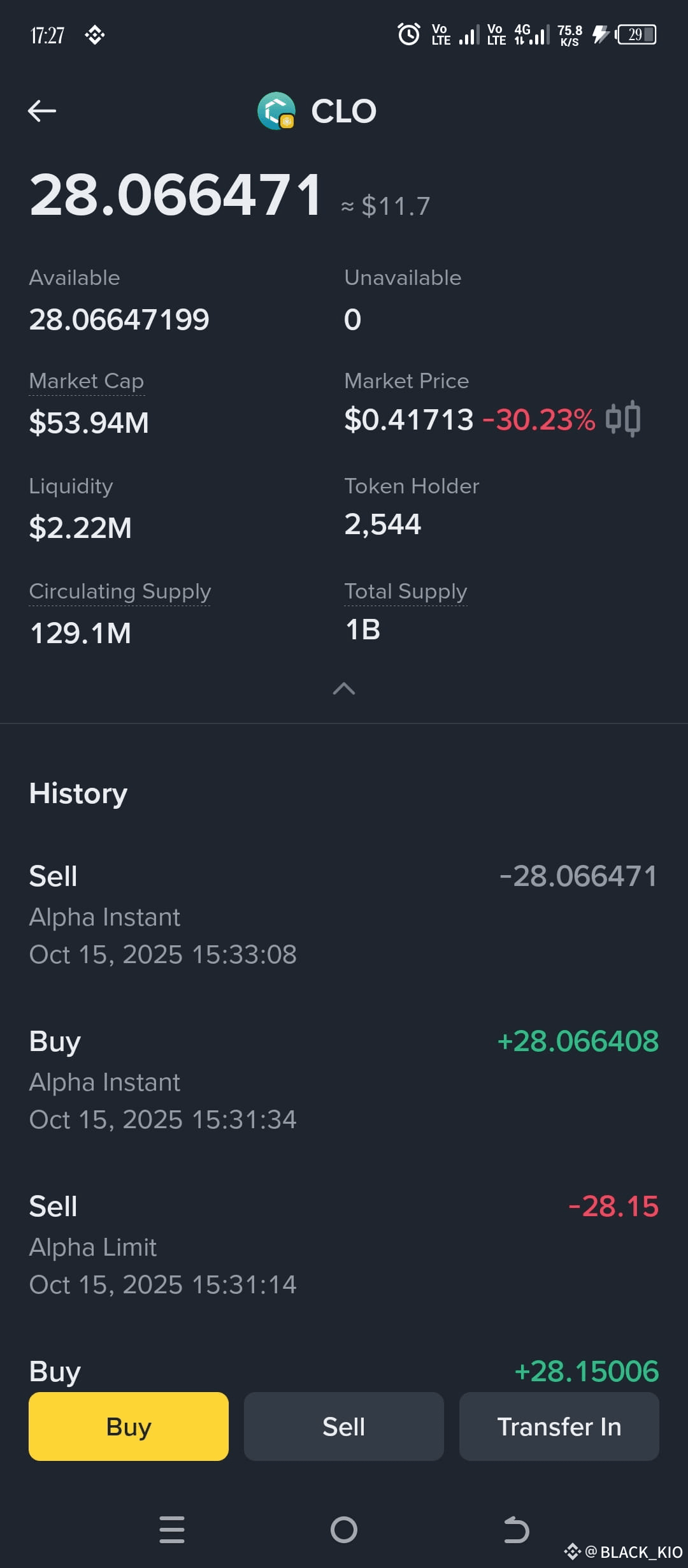Collapse token details with the chevron
Viewport: 688px width, 1568px height.
(x=344, y=688)
